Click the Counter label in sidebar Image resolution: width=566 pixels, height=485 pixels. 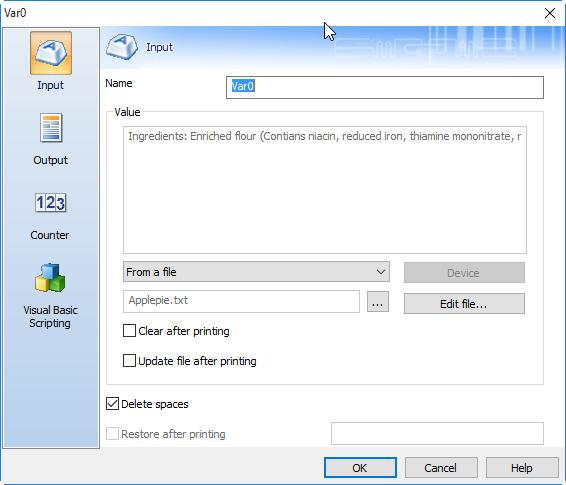point(50,235)
